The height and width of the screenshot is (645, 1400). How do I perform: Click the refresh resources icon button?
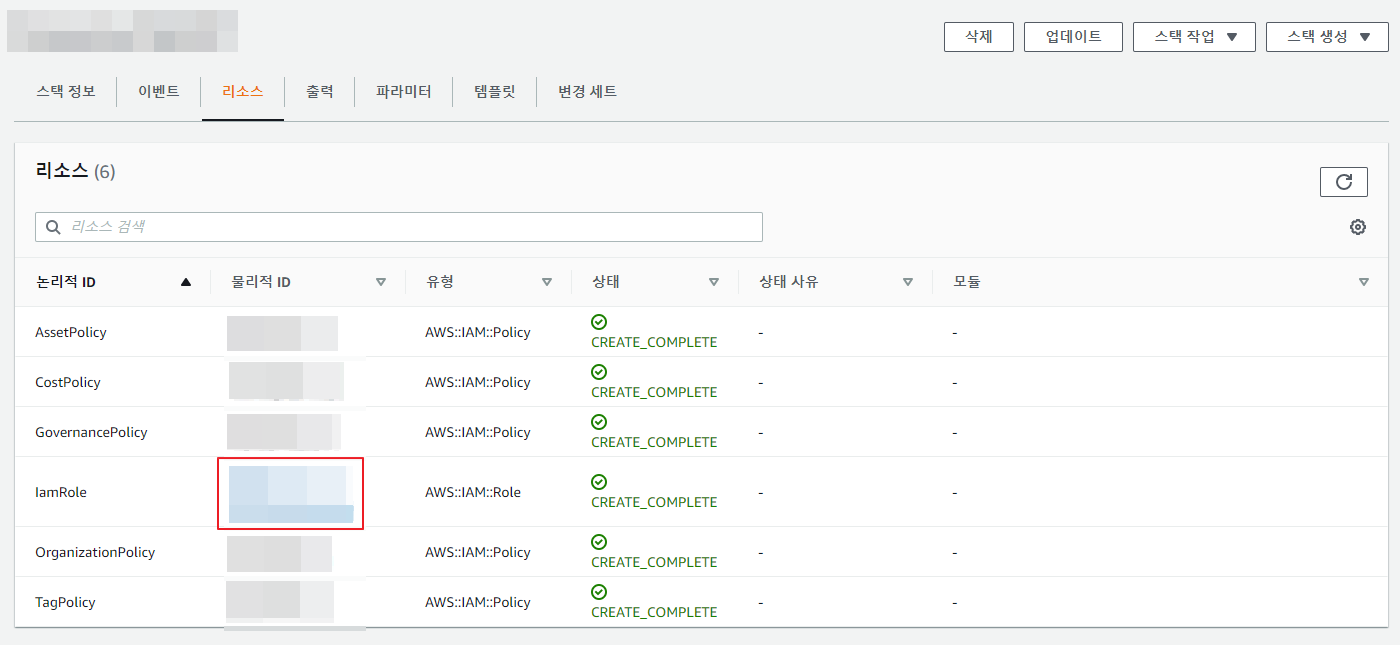point(1344,182)
